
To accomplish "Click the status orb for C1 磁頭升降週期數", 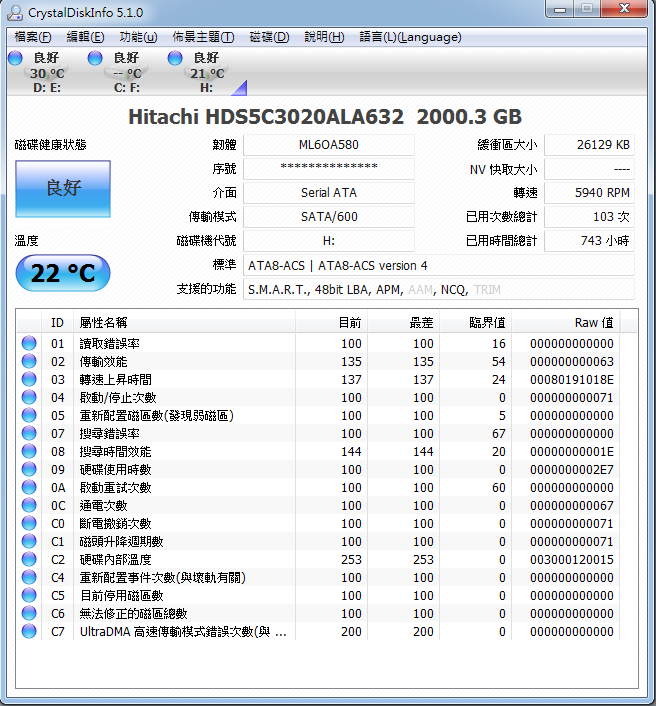I will click(x=29, y=541).
